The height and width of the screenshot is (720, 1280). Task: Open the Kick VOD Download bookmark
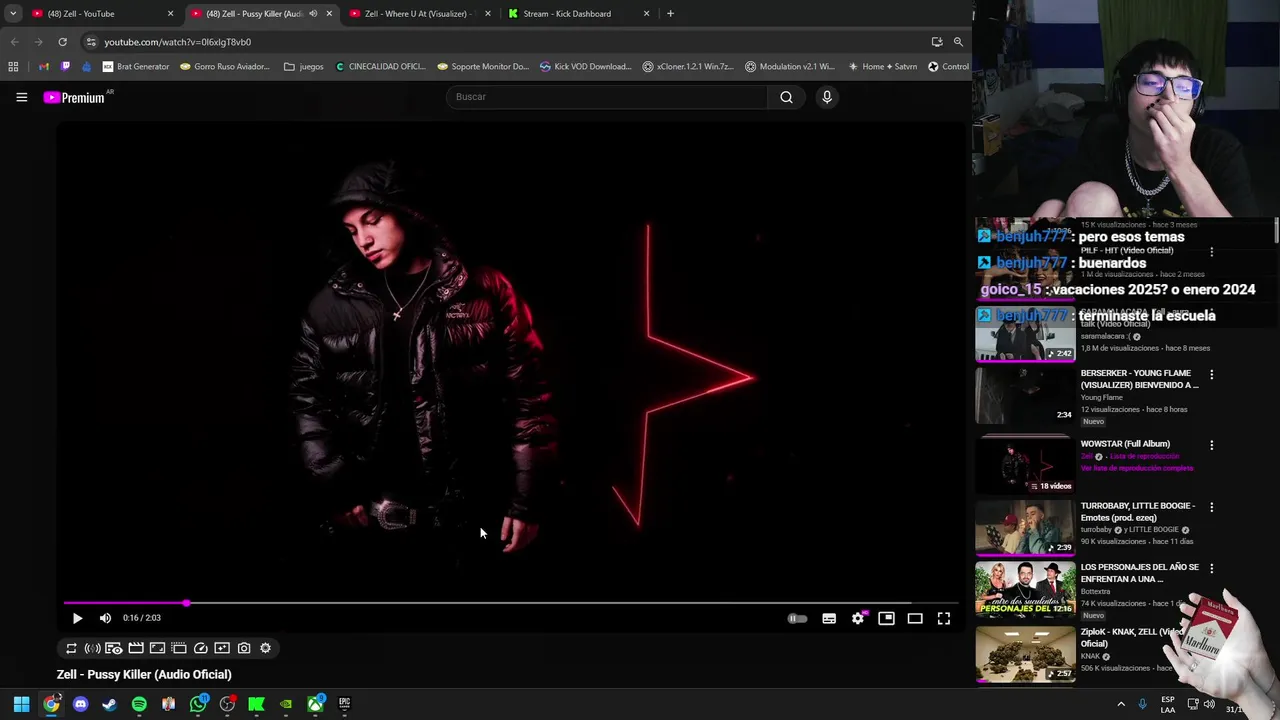585,67
